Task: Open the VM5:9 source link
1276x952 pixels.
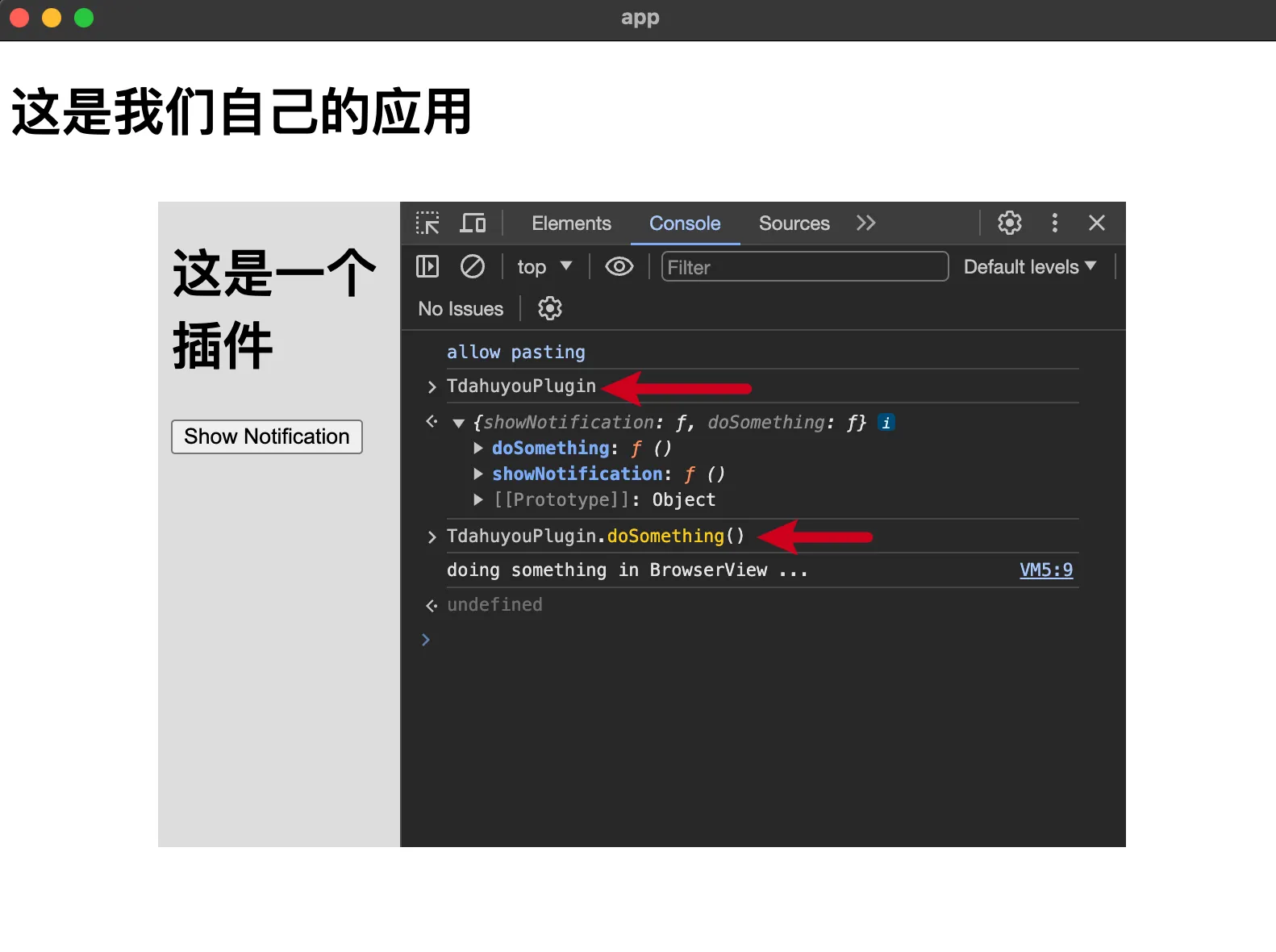Action: (x=1045, y=570)
